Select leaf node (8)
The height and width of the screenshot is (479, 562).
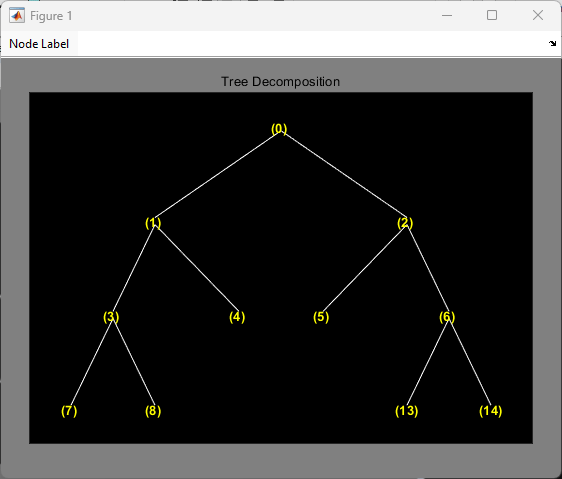coord(153,411)
